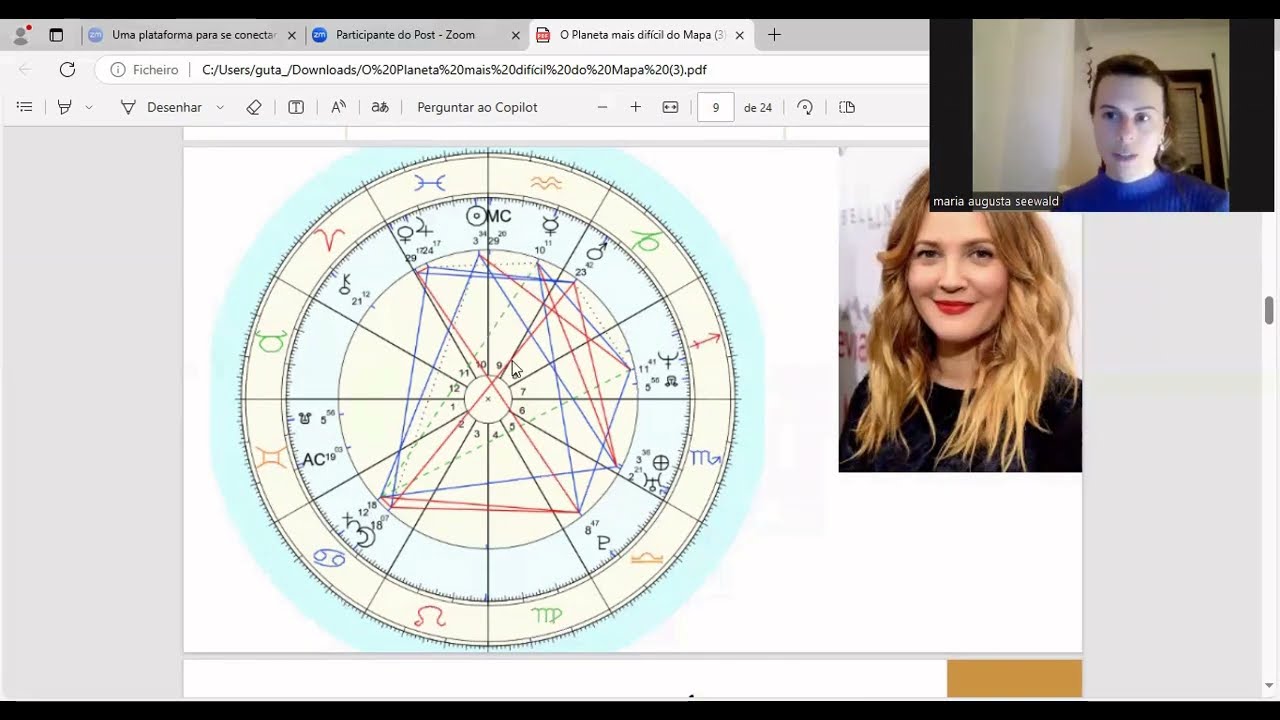Screen dimensions: 1280x720
Task: Zoom in on the PDF
Action: [x=635, y=107]
